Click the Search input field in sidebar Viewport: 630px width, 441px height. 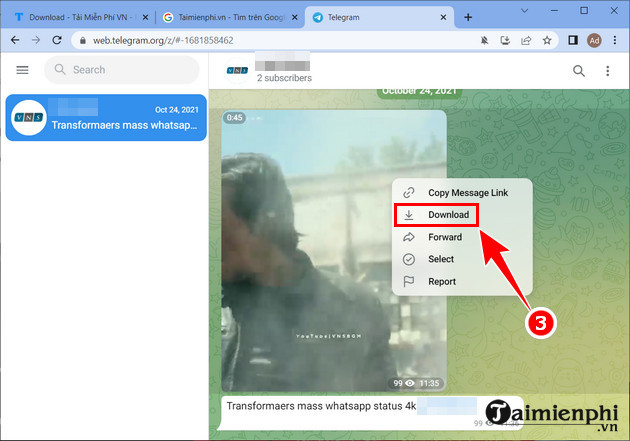tap(121, 70)
